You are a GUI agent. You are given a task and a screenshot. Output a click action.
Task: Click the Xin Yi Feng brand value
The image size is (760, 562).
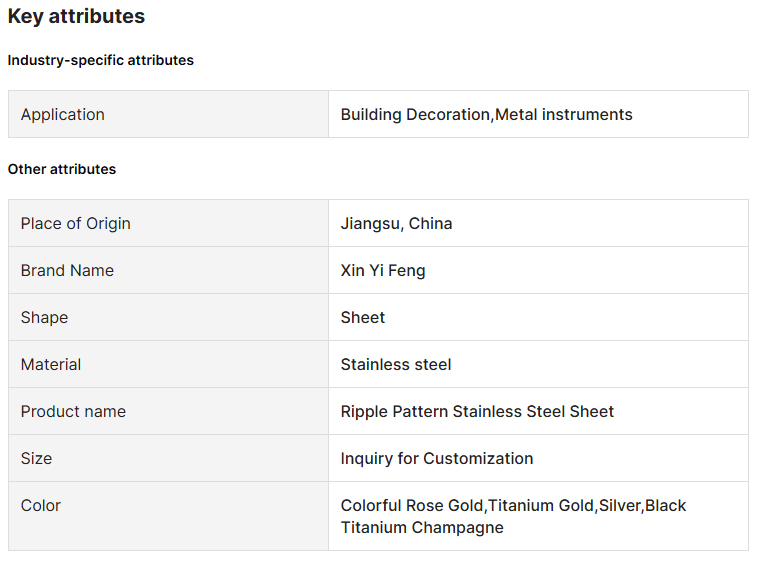[x=383, y=270]
